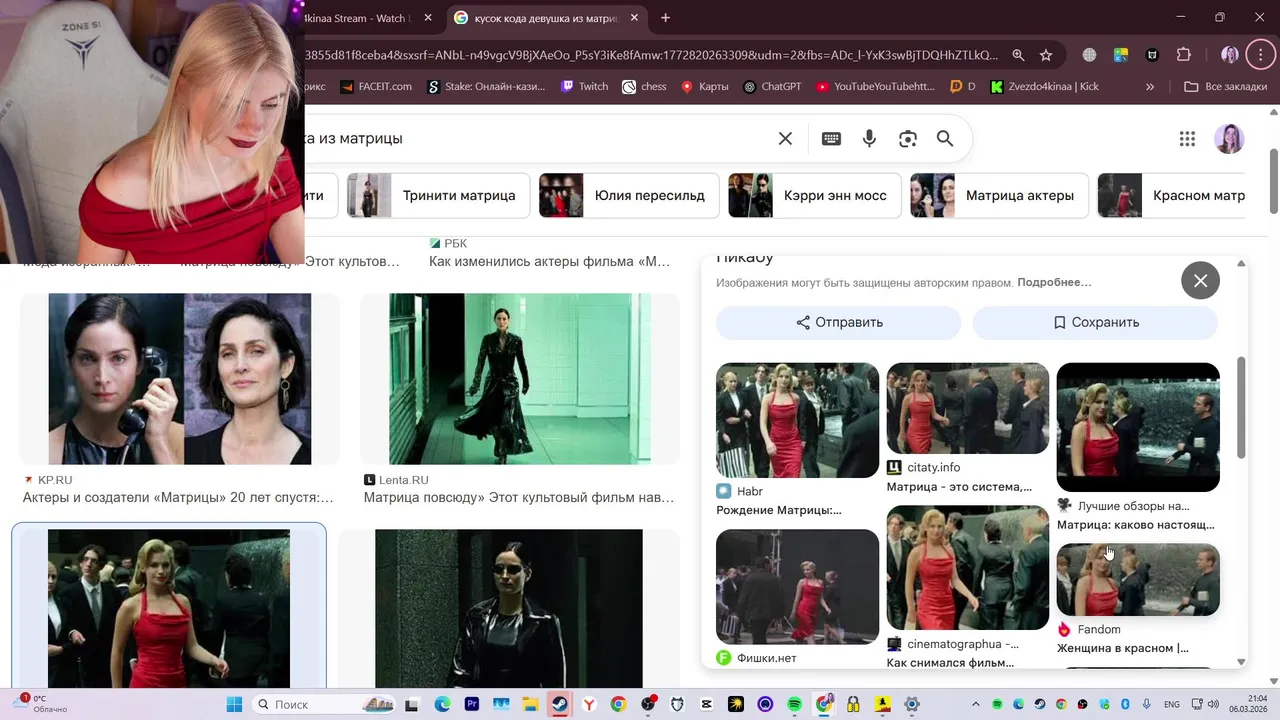Open the Chrome extensions puzzle icon
The width and height of the screenshot is (1280, 720).
(x=1184, y=55)
